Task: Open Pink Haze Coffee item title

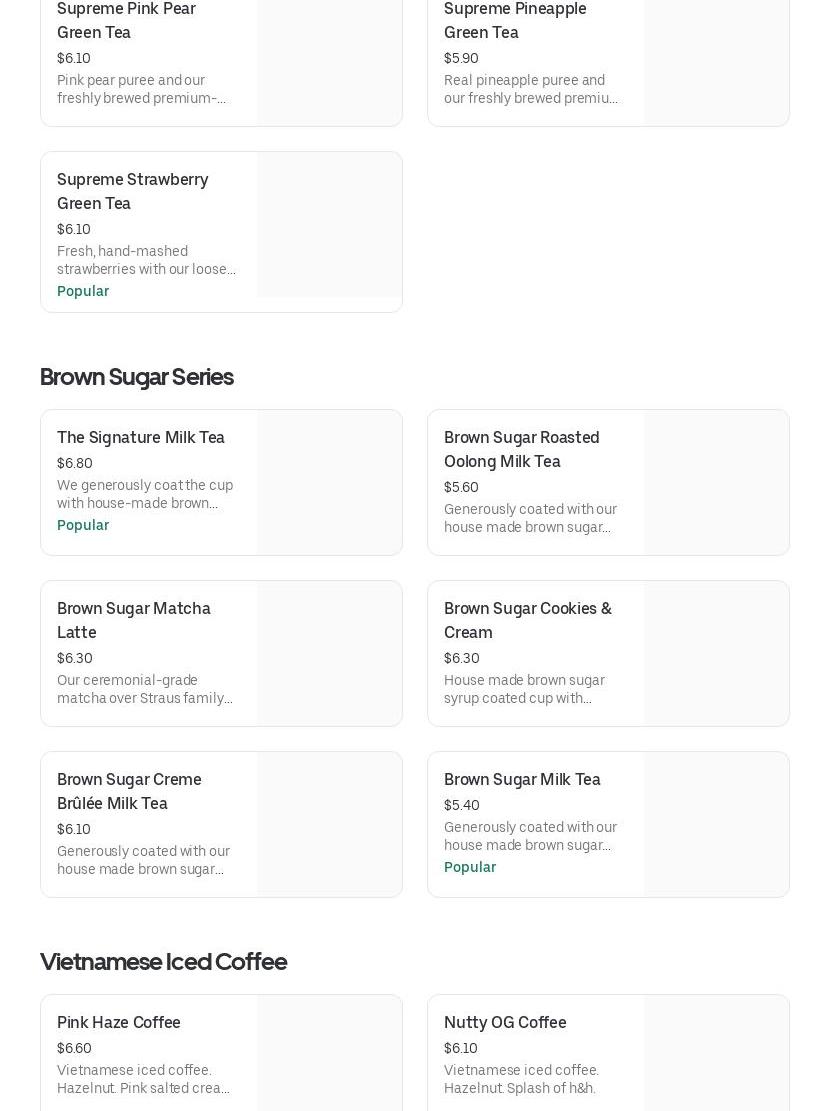Action: pos(119,1022)
